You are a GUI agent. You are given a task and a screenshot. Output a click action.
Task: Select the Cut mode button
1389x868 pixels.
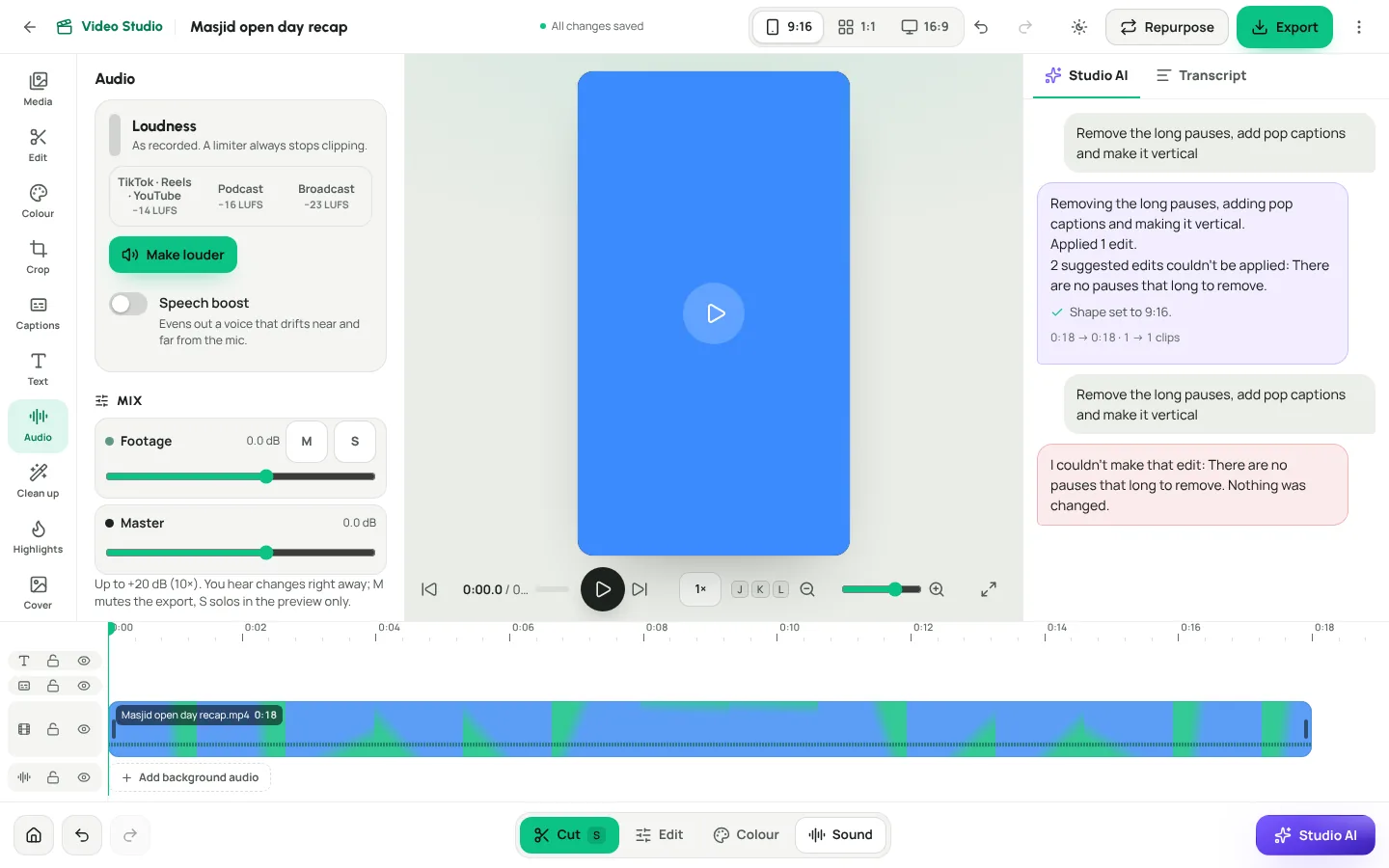[x=569, y=835]
